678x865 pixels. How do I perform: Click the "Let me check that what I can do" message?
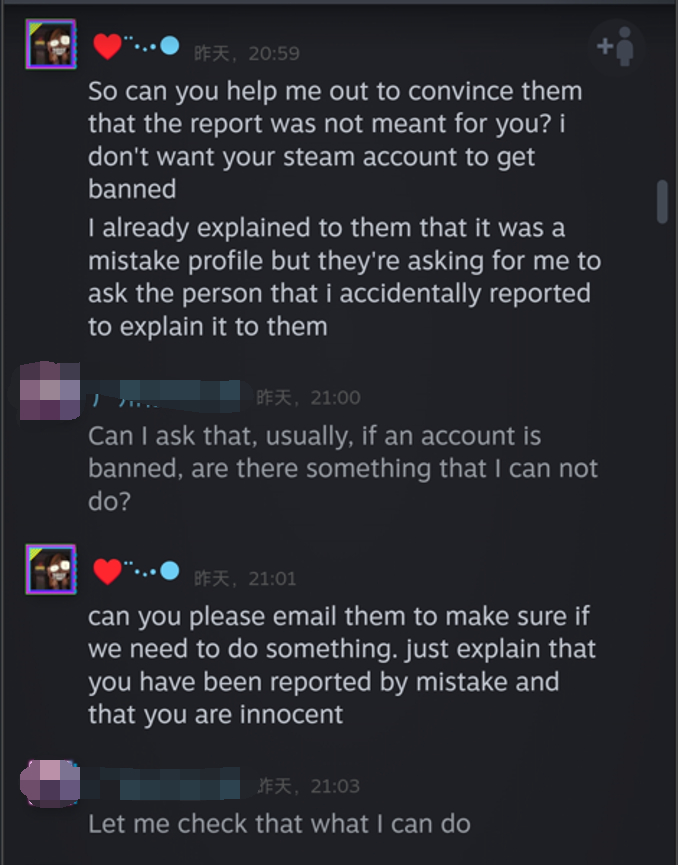pos(279,824)
